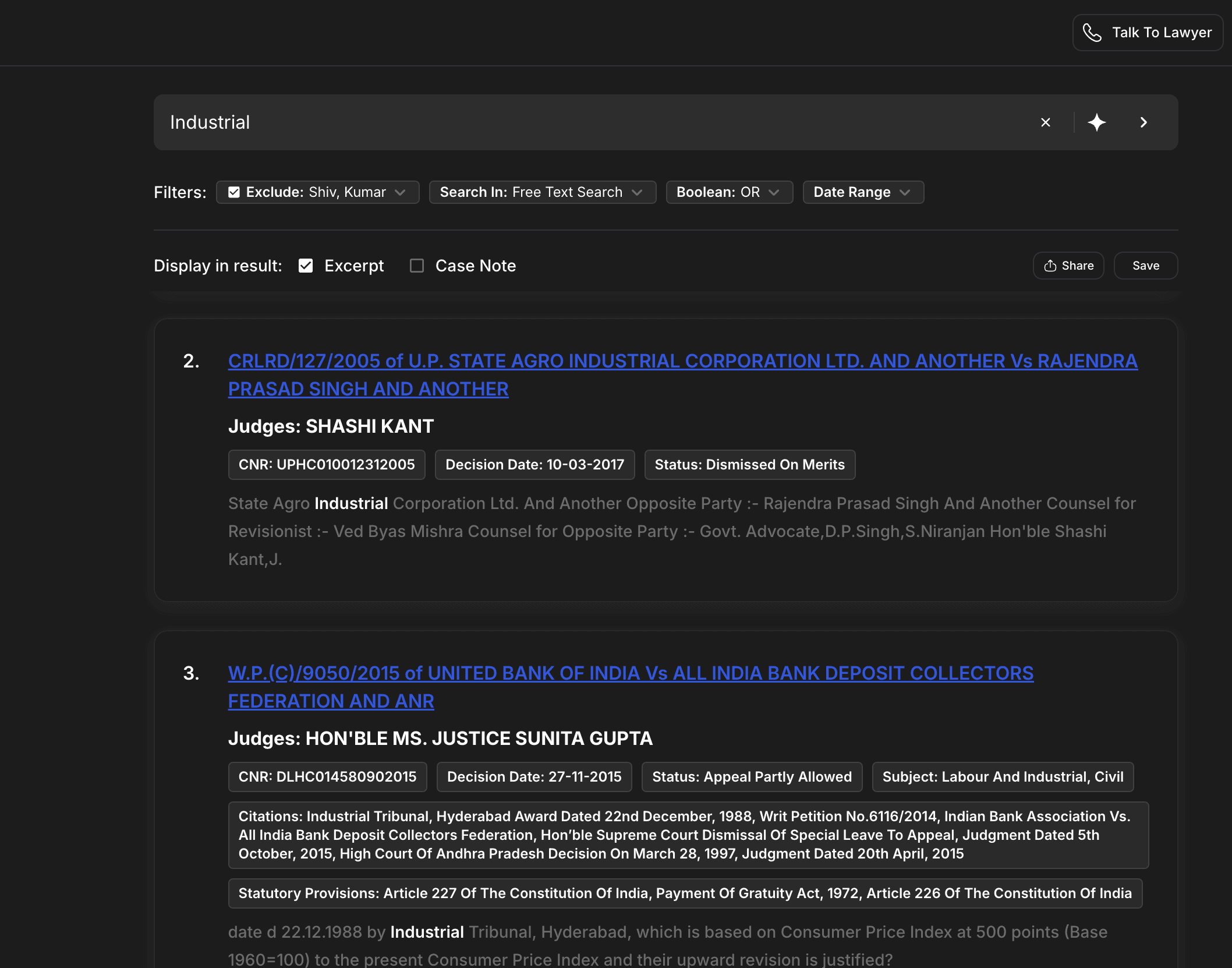Click Decision Date: 10-03-2017 tag

point(534,465)
